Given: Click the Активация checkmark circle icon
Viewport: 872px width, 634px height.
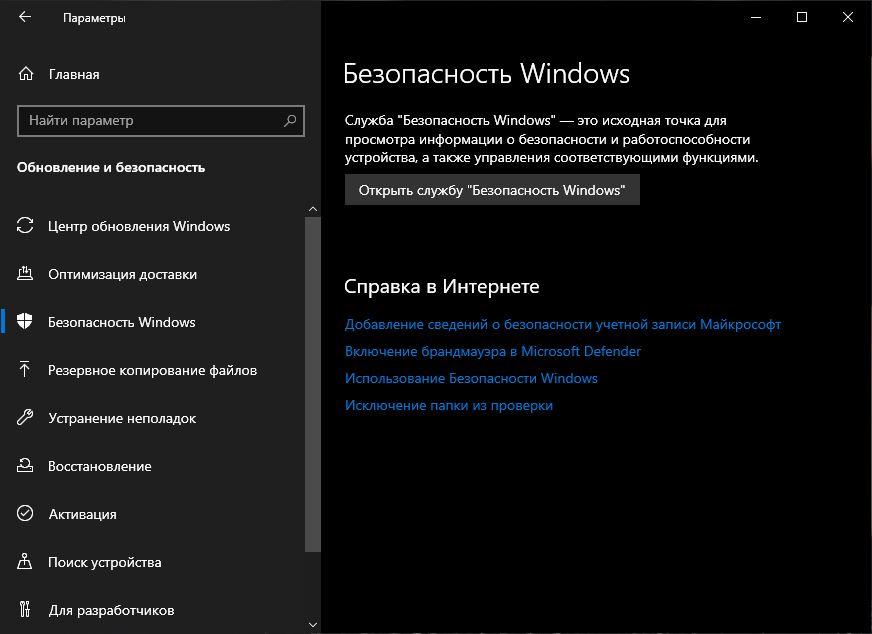Looking at the screenshot, I should pyautogui.click(x=25, y=513).
